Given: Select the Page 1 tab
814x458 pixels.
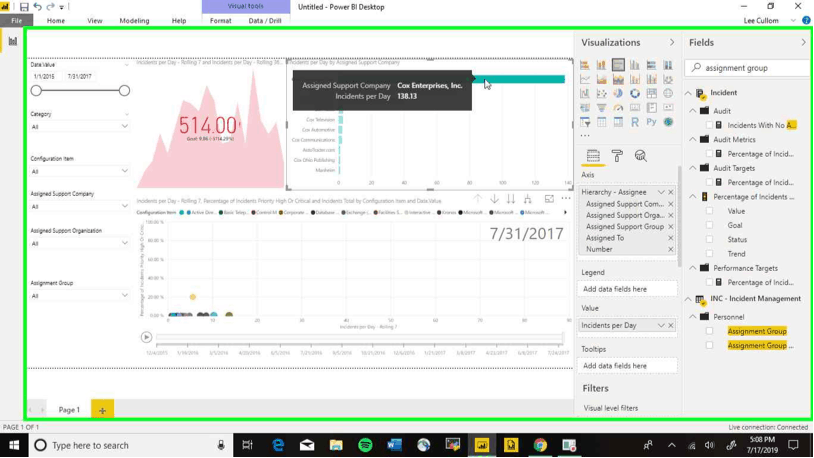Looking at the screenshot, I should pos(69,410).
